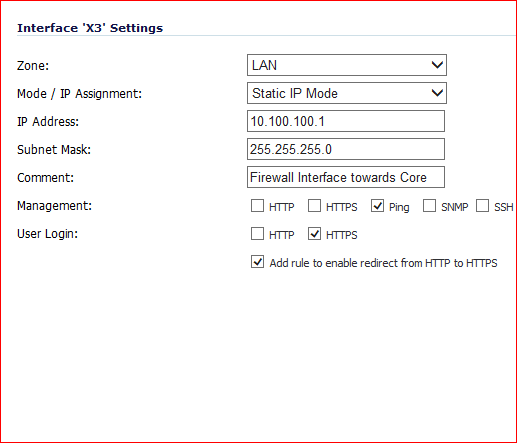The image size is (517, 443).
Task: Expand the Mode / IP Assignment dropdown
Action: point(347,93)
